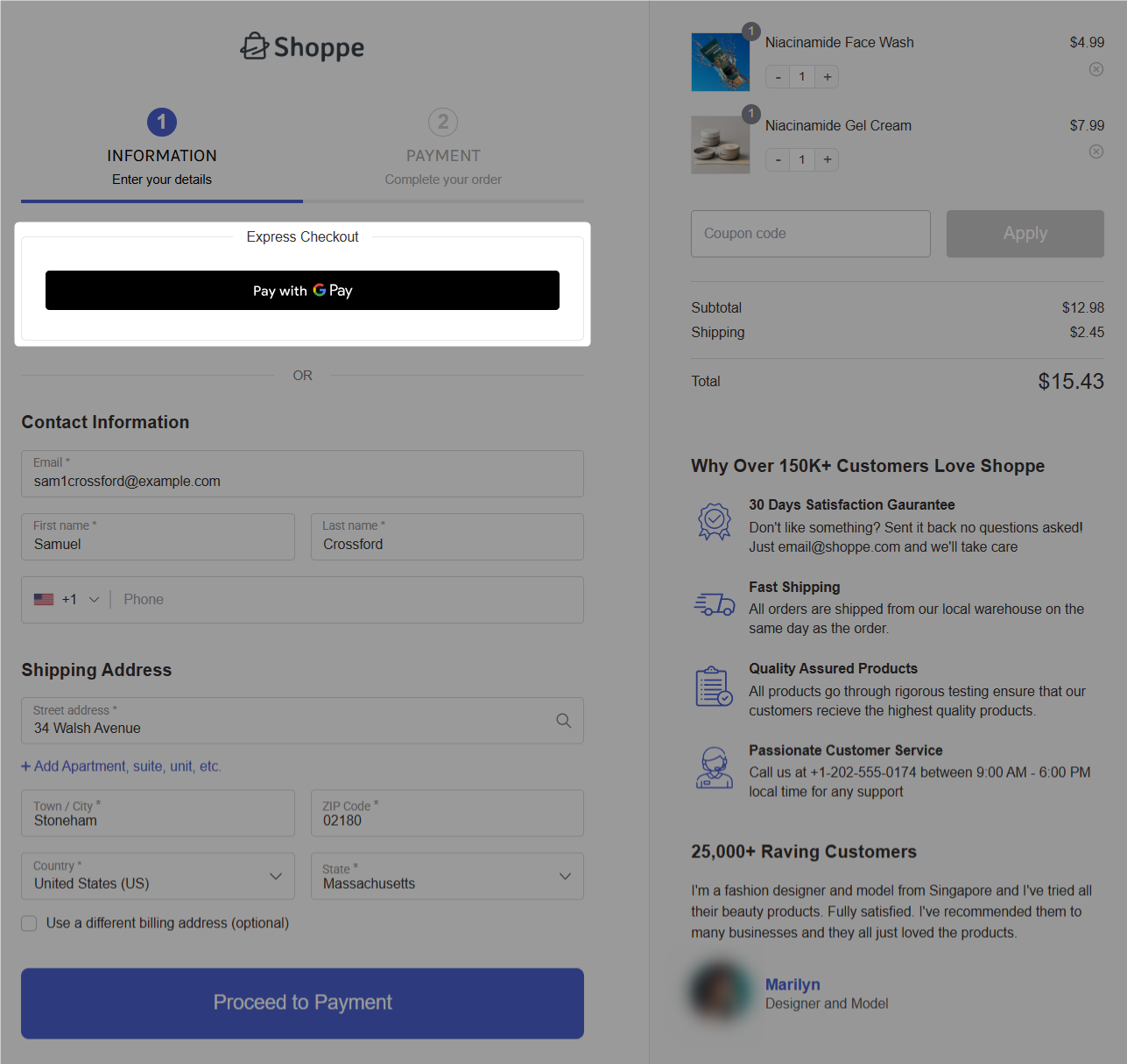1127x1064 pixels.
Task: Pay with Google Pay
Action: click(x=302, y=291)
